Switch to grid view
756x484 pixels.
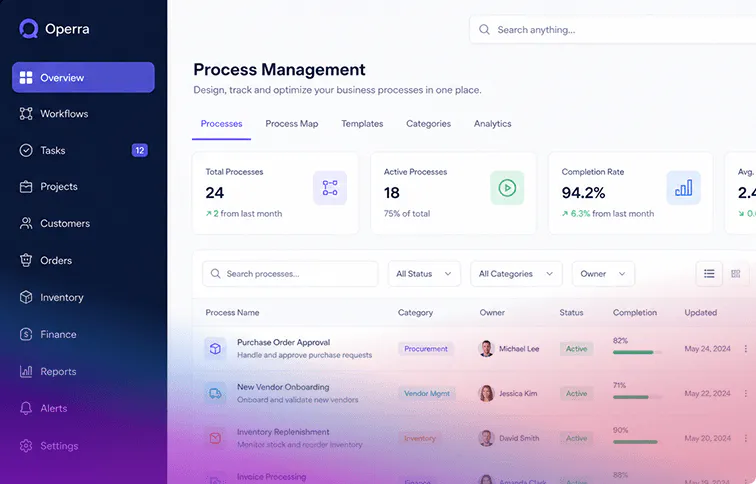pos(735,274)
